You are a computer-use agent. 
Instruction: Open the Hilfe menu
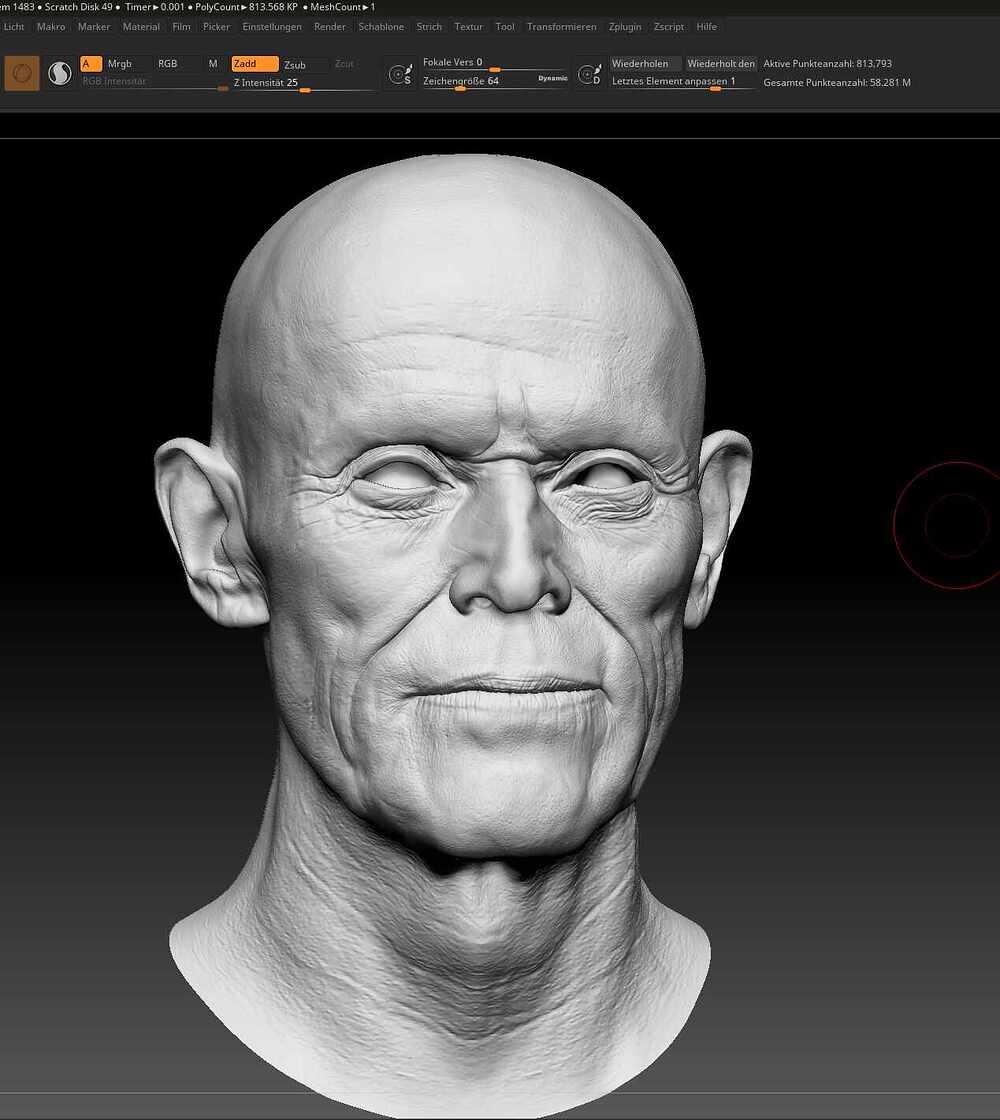pyautogui.click(x=706, y=26)
